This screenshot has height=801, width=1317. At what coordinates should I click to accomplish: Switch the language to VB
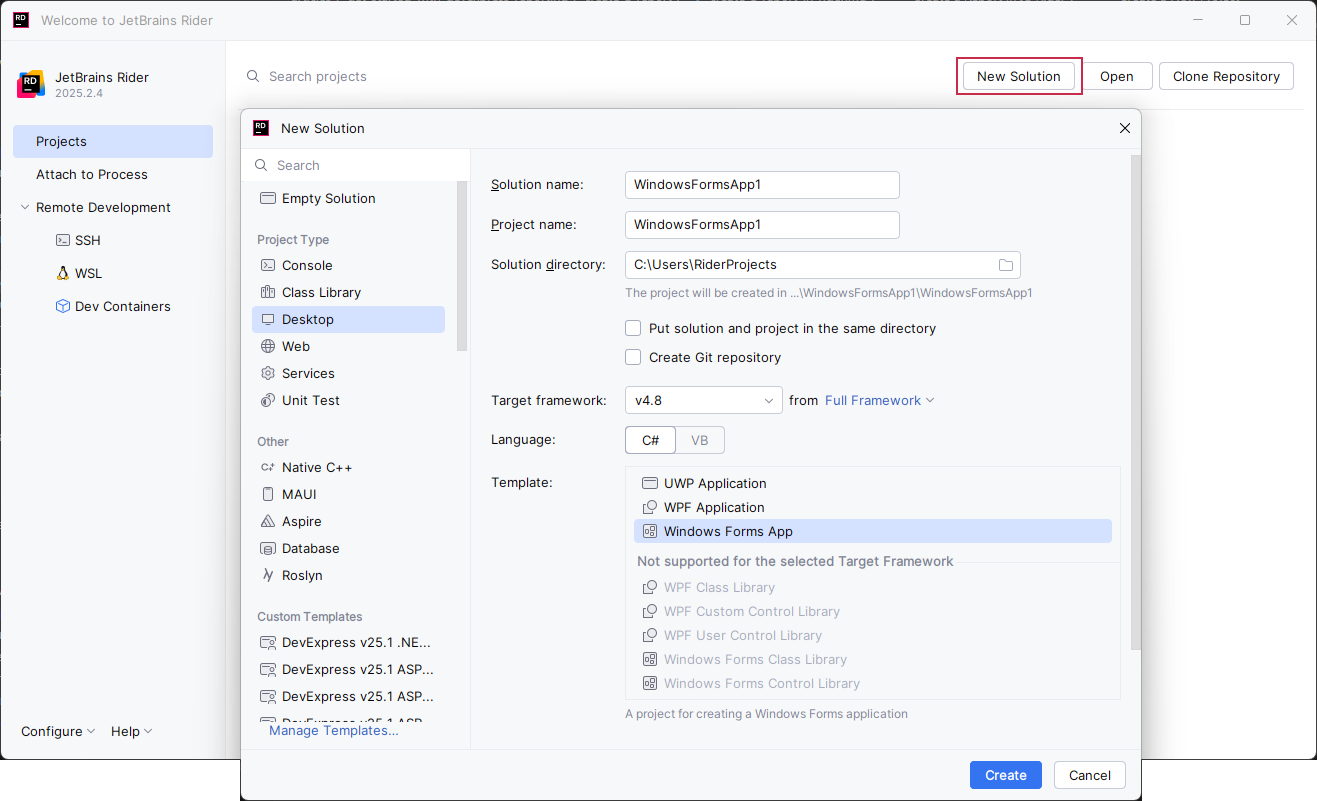coord(699,439)
